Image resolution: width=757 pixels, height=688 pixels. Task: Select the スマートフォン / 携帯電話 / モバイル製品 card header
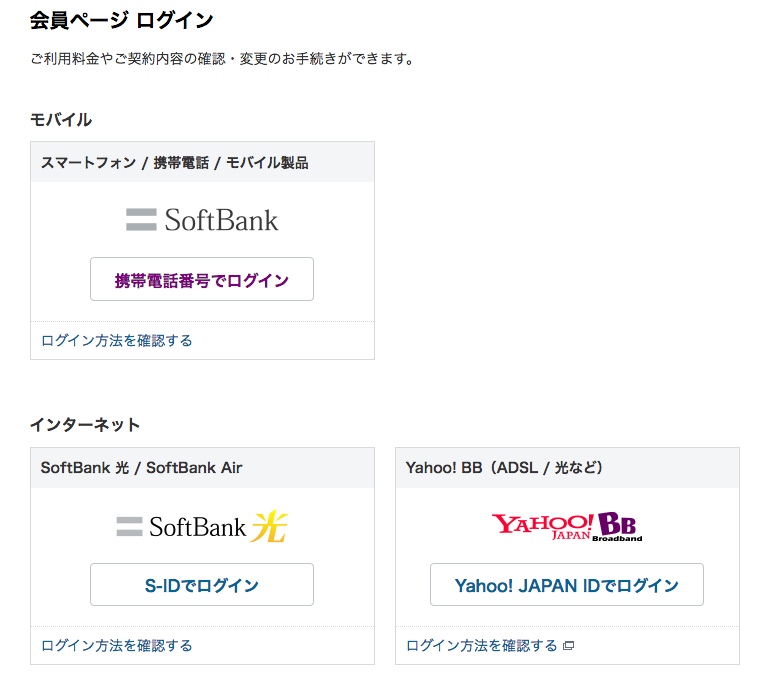click(175, 162)
